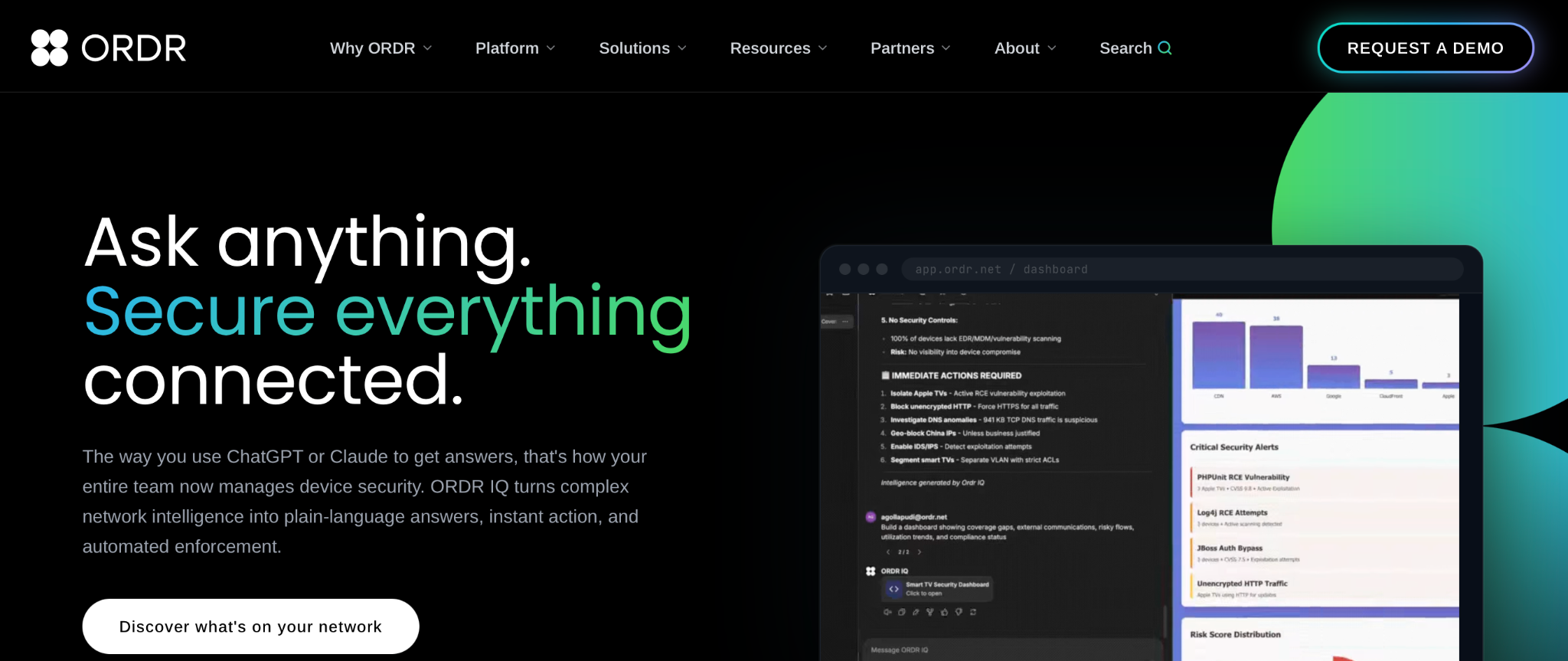Viewport: 1568px width, 661px height.
Task: Select the PHPUnit RCE Vulnerability alert
Action: pyautogui.click(x=1324, y=483)
